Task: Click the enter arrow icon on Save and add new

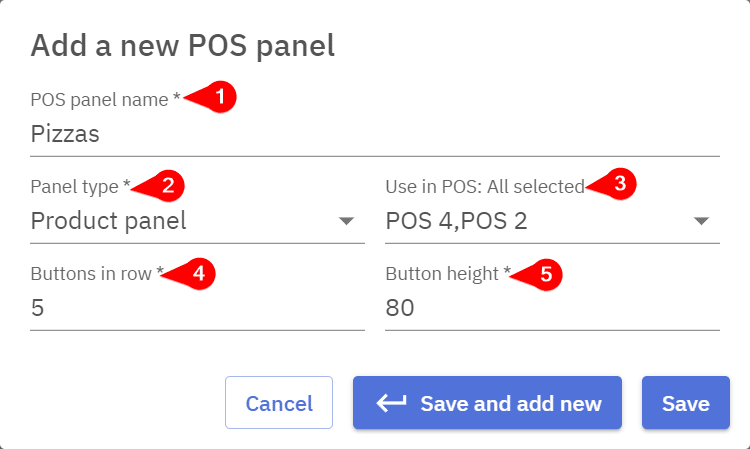Action: 391,403
